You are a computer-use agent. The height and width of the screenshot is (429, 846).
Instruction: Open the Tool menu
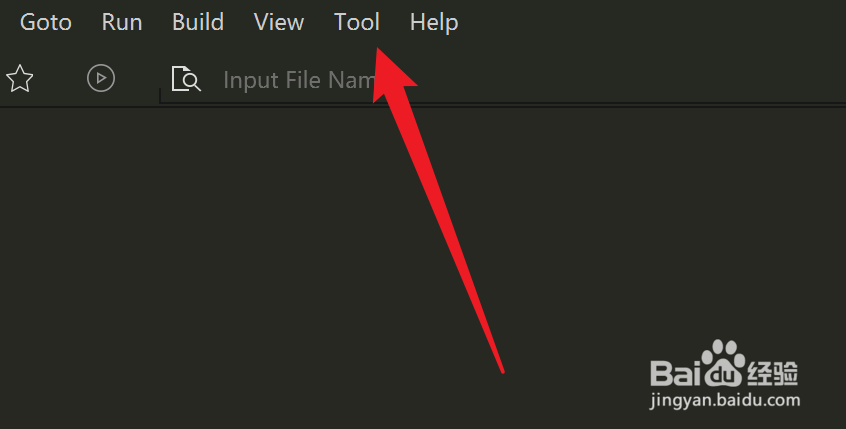[357, 22]
